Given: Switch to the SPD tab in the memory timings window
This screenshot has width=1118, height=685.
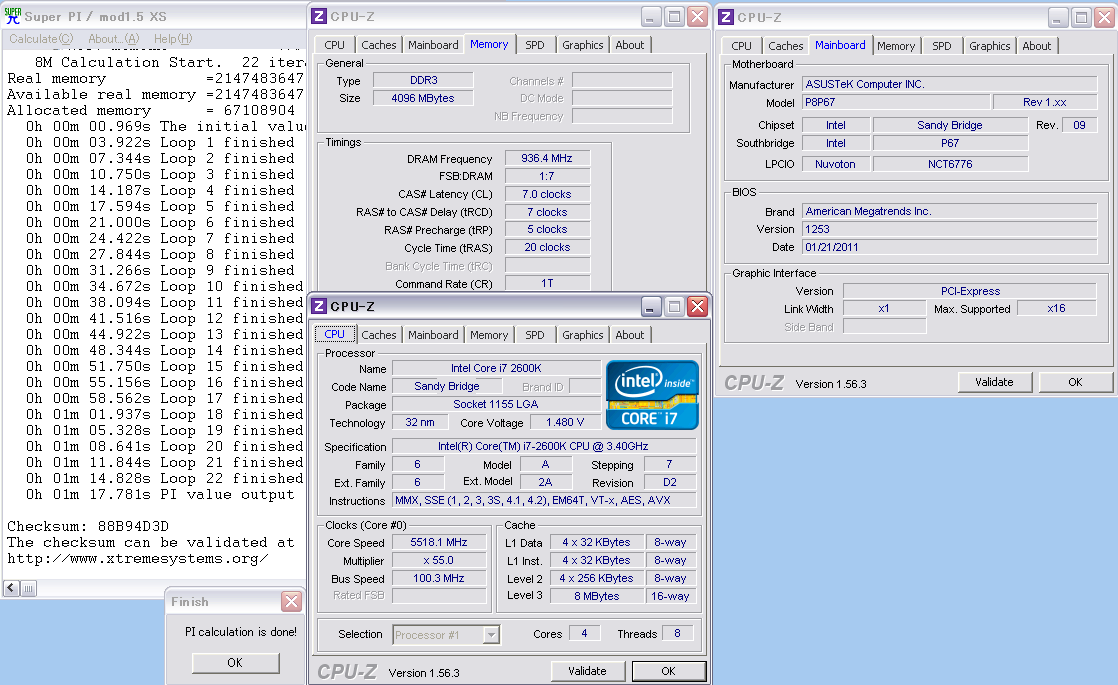Looking at the screenshot, I should [x=535, y=45].
